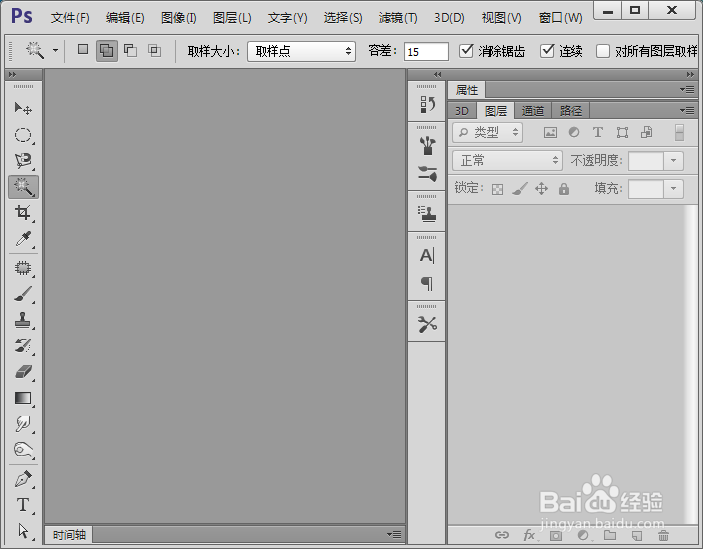This screenshot has height=549, width=703.
Task: Select the Brush tool
Action: coord(23,294)
